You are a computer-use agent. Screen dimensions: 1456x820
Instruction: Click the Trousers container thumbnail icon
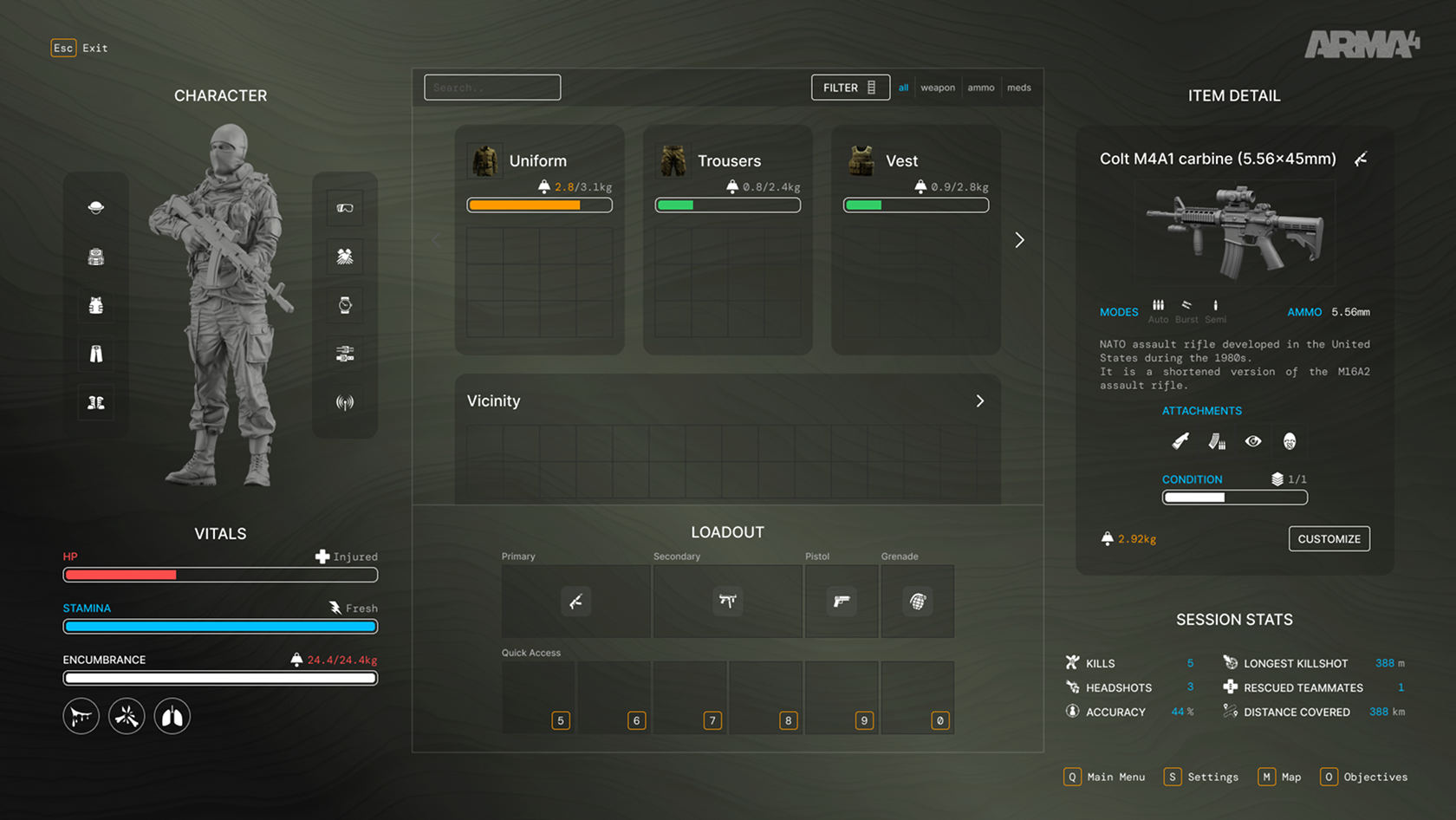click(x=673, y=160)
